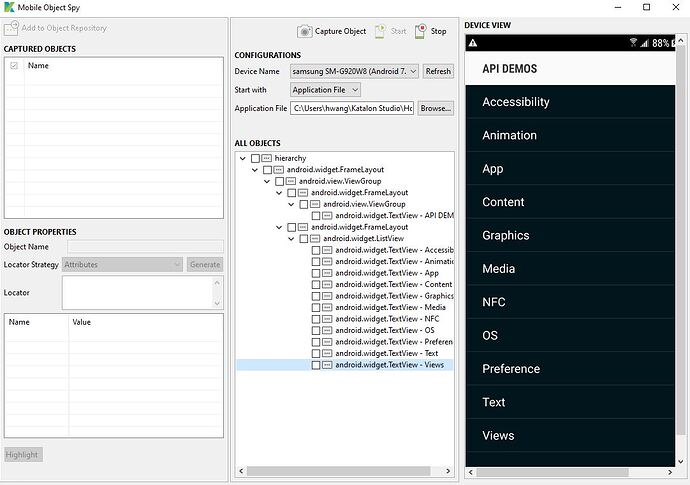Toggle the select-all checkbox in Captured Objects header
This screenshot has width=690, height=485.
click(14, 66)
